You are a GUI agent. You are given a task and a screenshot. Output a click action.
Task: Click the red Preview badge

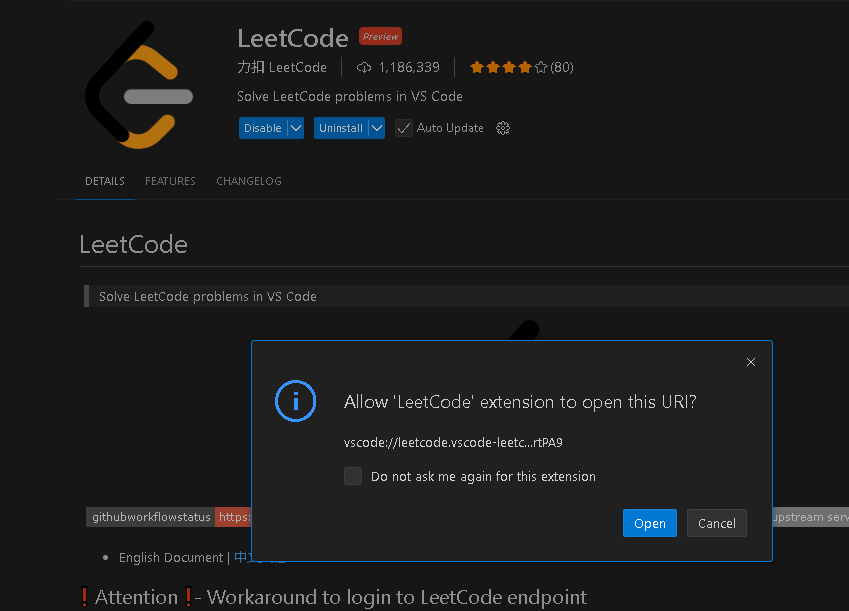tap(380, 37)
